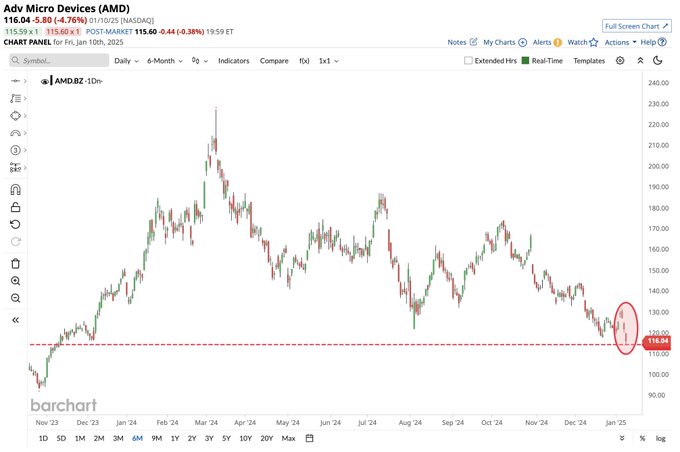Toggle the magnet snap mode

pos(15,190)
